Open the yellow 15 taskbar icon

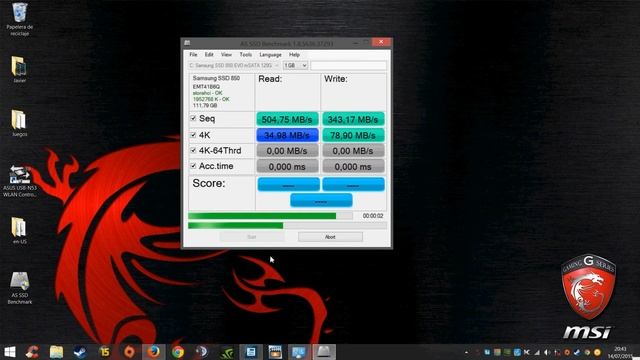104,352
